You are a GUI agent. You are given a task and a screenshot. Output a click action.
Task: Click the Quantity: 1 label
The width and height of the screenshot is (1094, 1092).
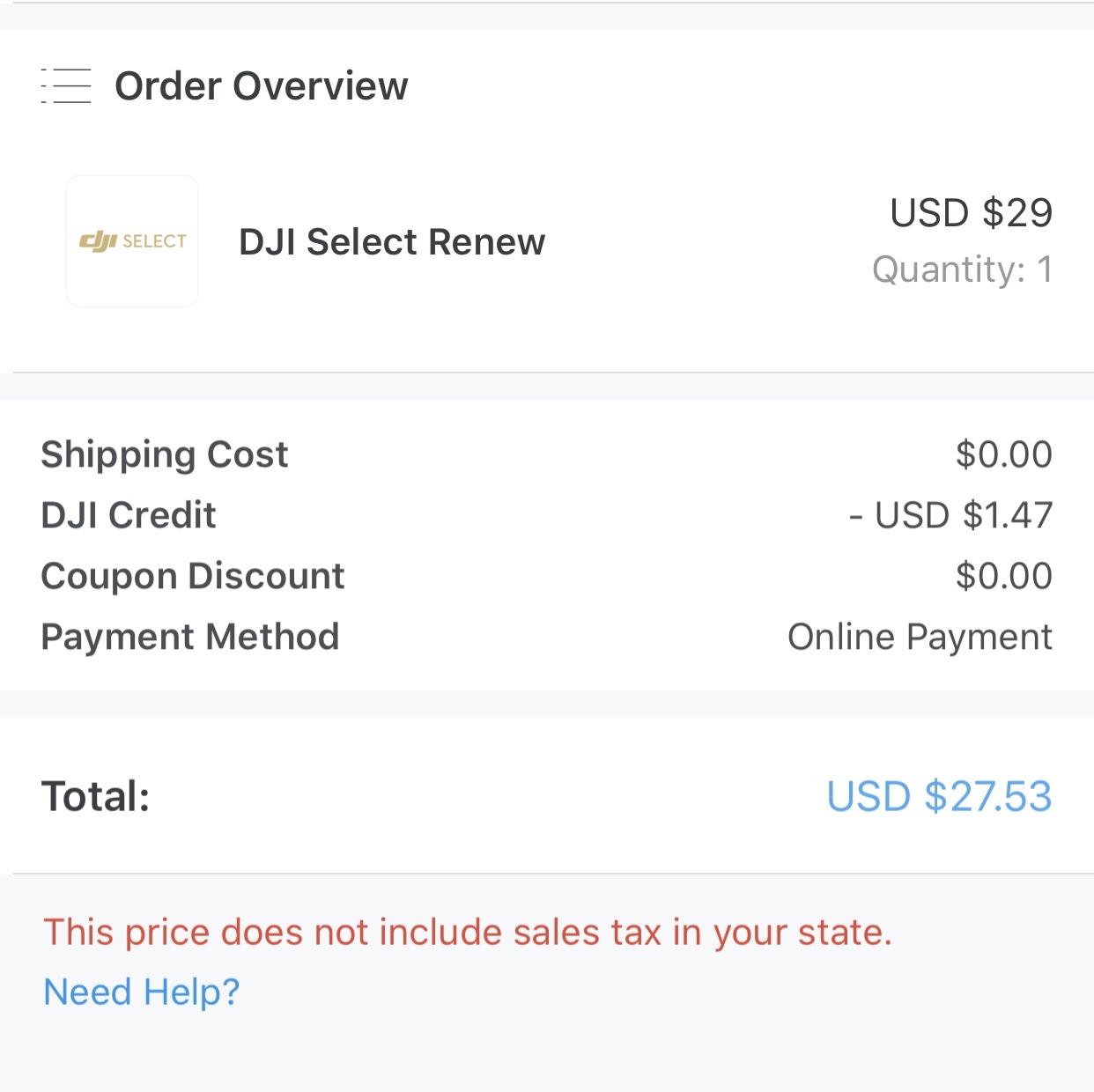[x=963, y=269]
